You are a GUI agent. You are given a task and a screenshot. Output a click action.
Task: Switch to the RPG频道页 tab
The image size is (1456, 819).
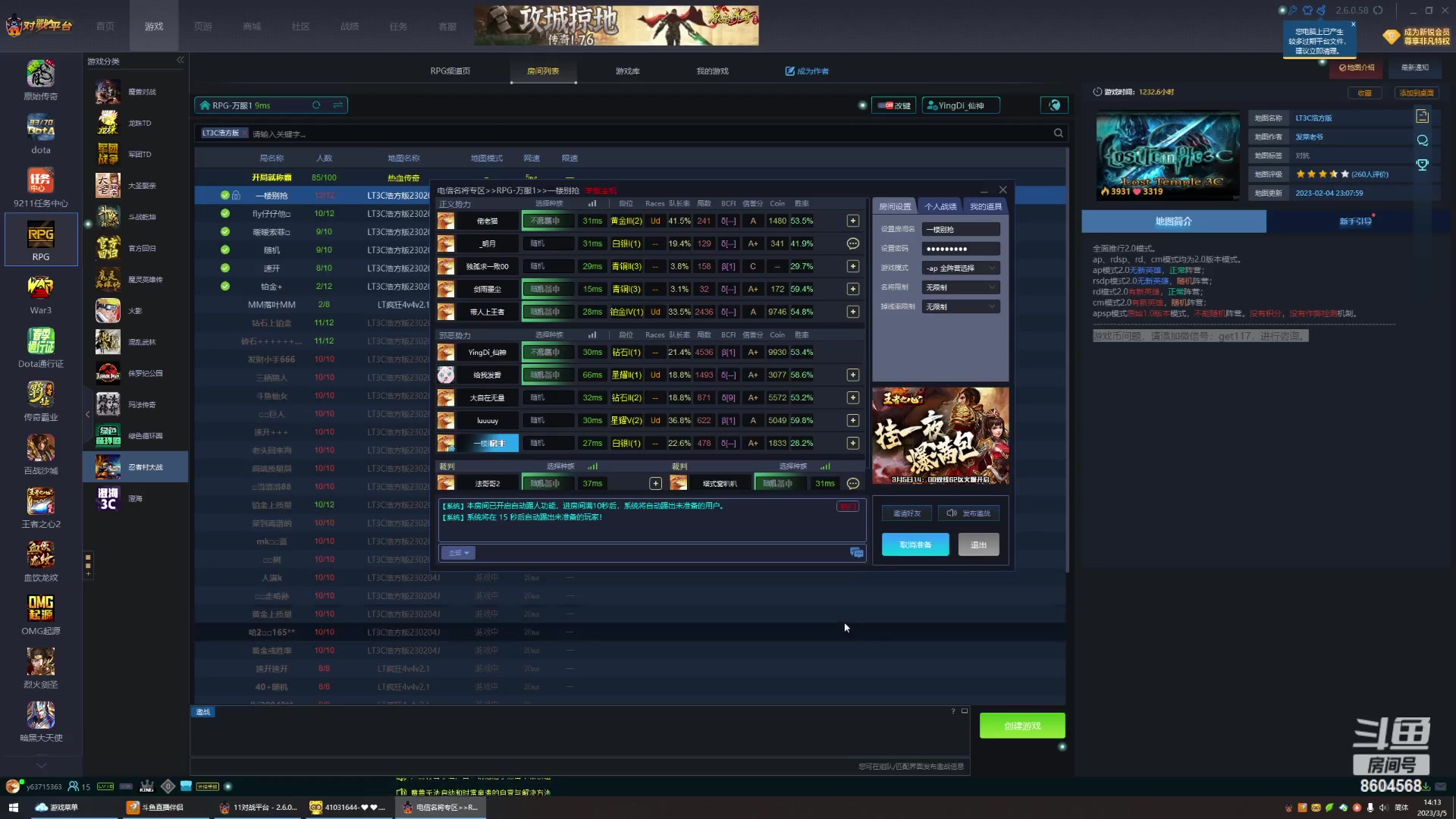pos(450,71)
